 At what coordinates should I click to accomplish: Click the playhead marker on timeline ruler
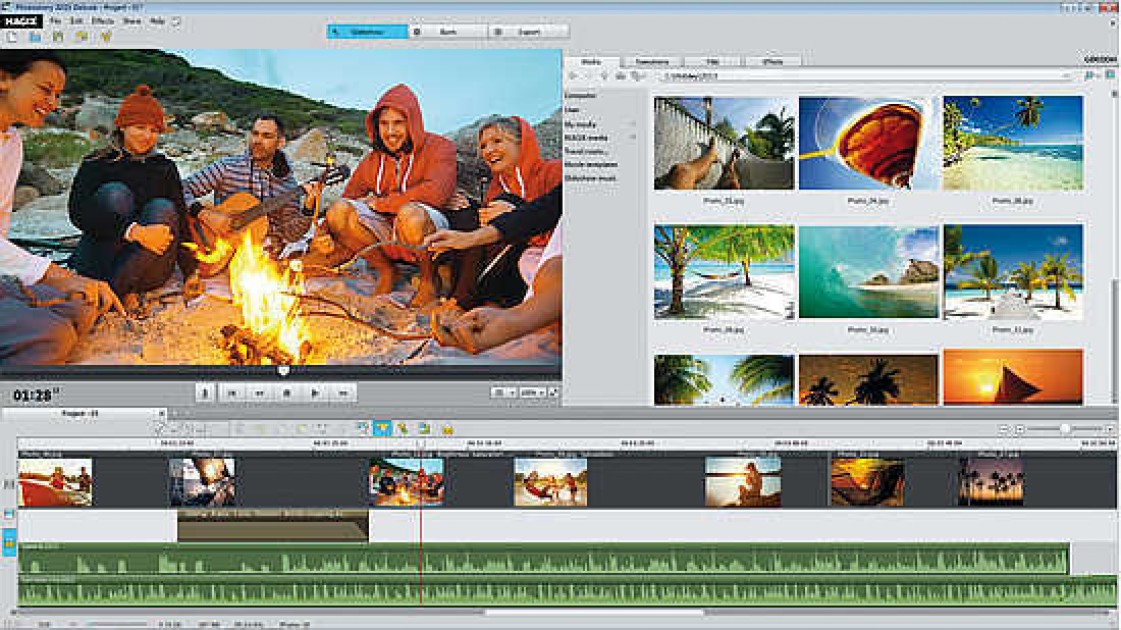coord(421,444)
